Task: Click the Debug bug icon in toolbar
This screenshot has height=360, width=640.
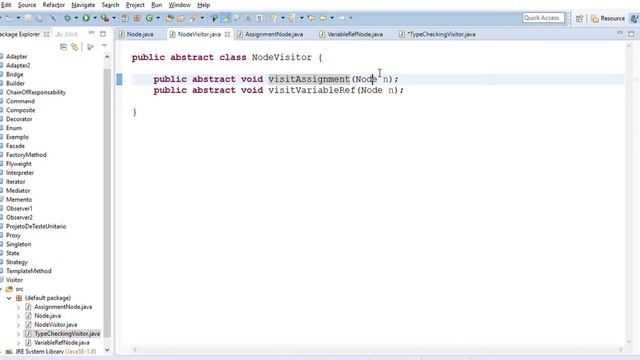Action: (67, 18)
